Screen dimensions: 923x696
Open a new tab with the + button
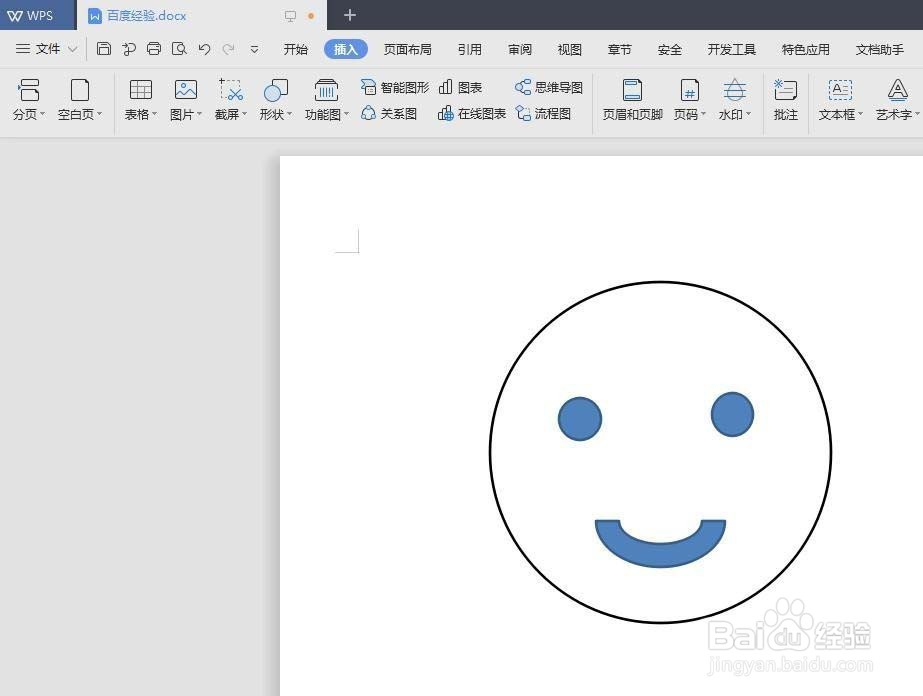coord(349,15)
